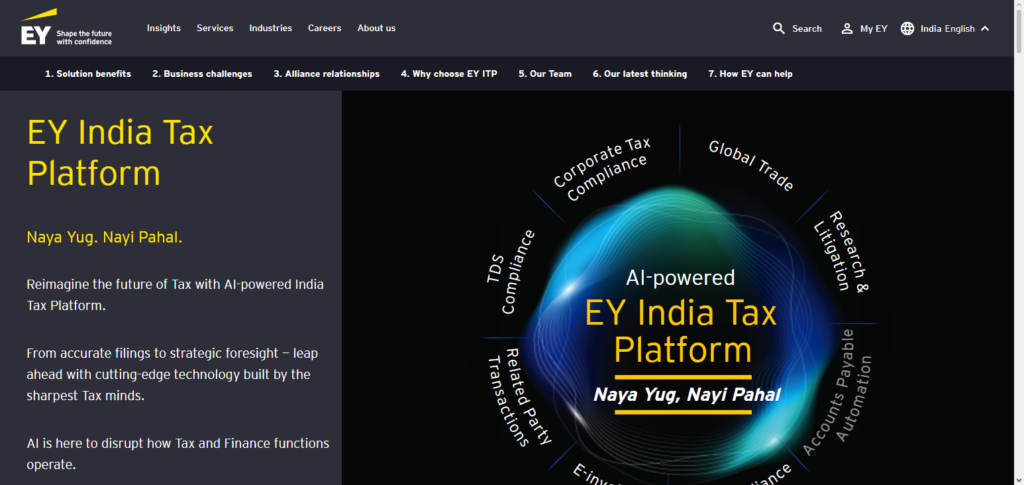Open the Careers menu
The width and height of the screenshot is (1024, 485).
[x=325, y=28]
